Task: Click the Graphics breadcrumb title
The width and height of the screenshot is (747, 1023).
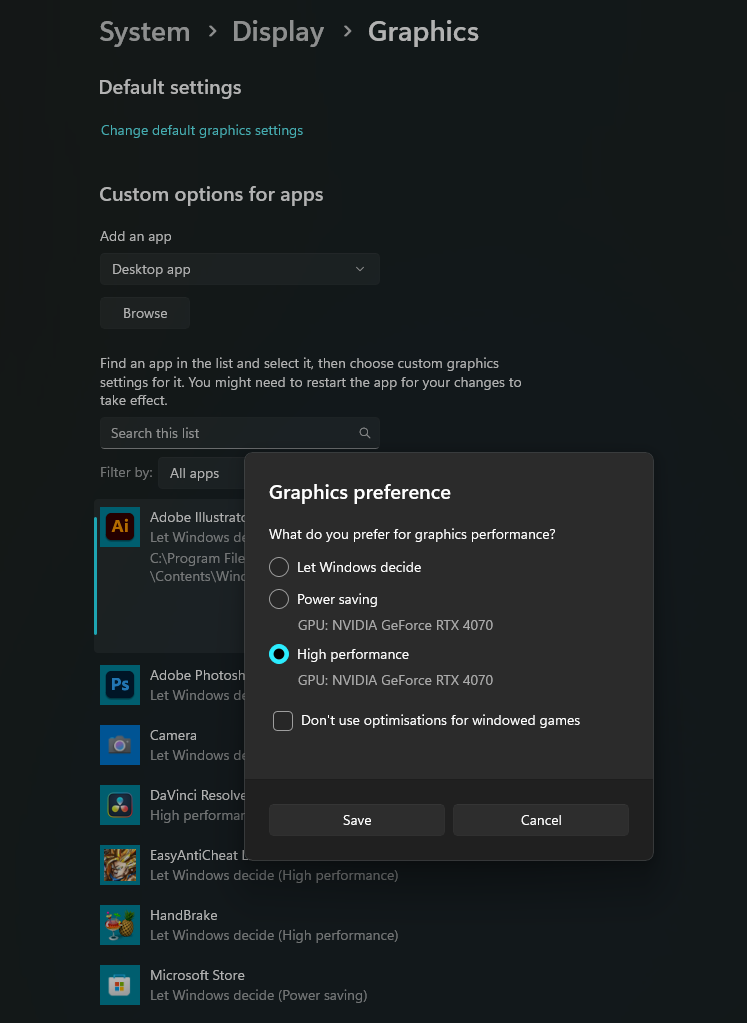Action: coord(423,32)
